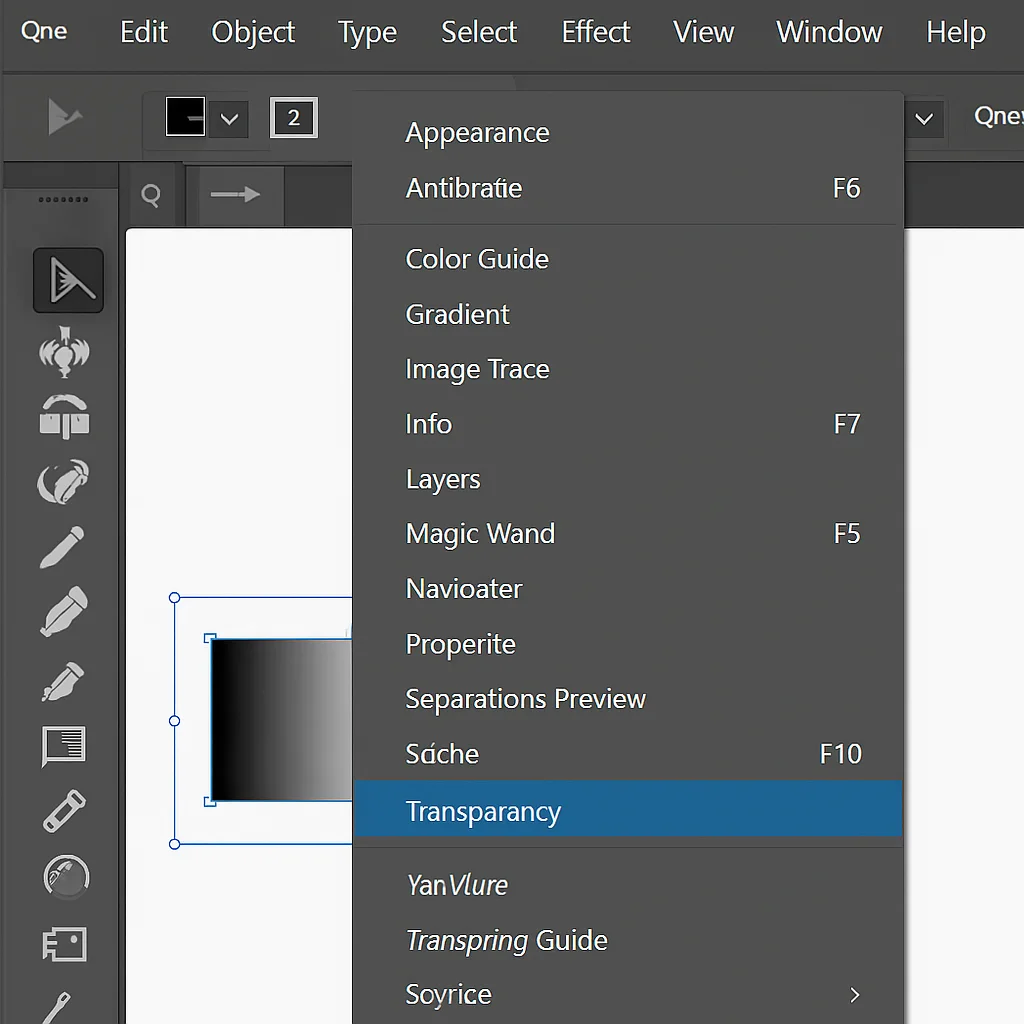1024x1024 pixels.
Task: Click the bottom-left bounding box handle
Action: tap(174, 844)
